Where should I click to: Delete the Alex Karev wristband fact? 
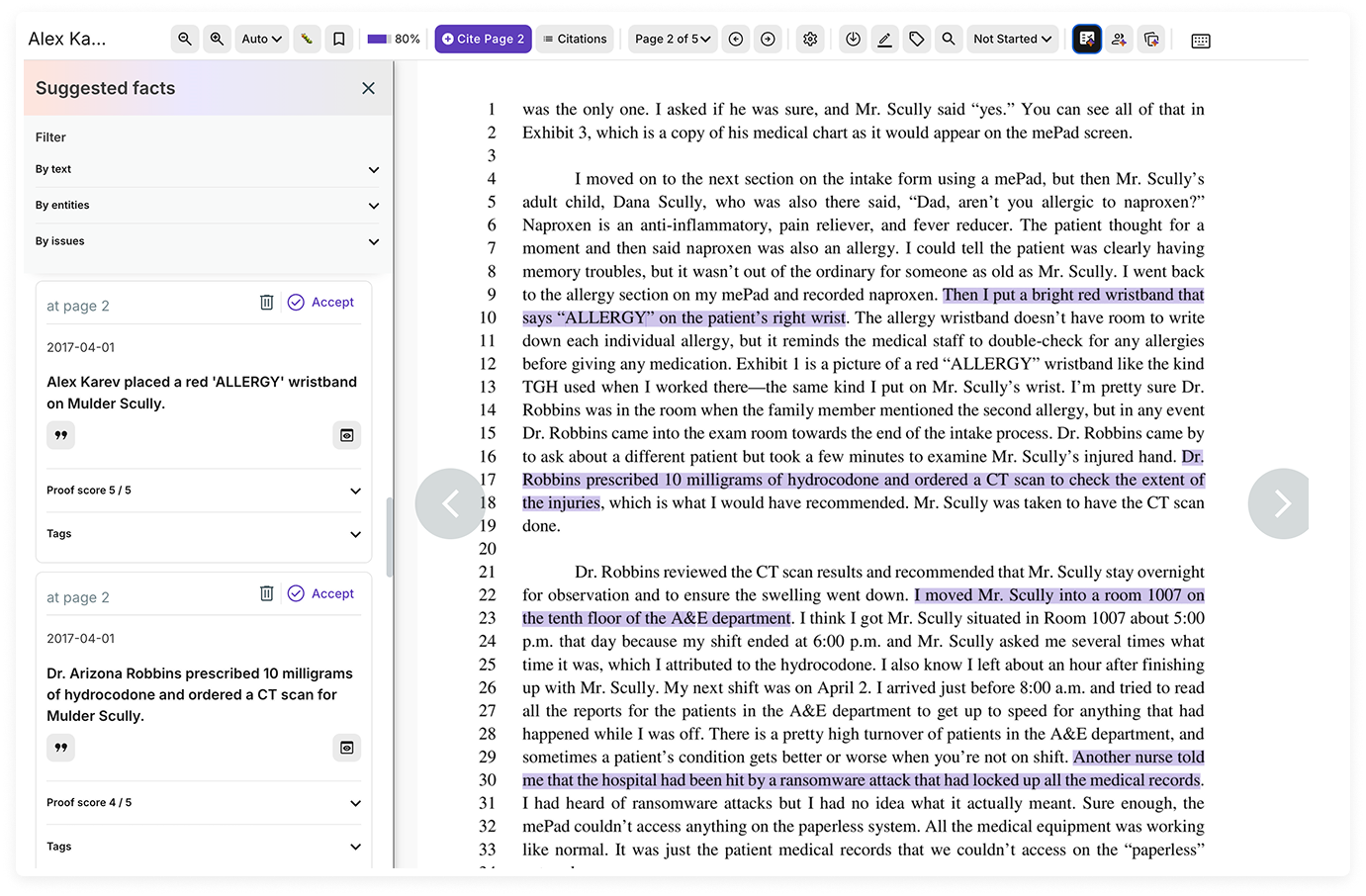click(266, 303)
